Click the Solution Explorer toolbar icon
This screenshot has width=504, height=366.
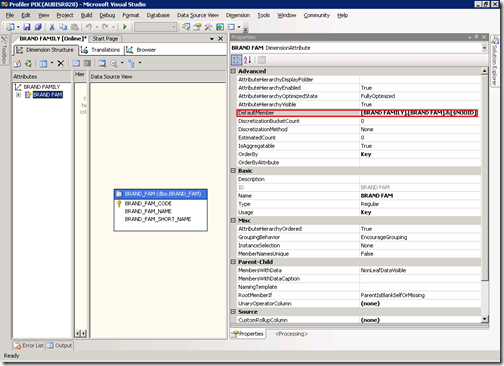pyautogui.click(x=186, y=27)
